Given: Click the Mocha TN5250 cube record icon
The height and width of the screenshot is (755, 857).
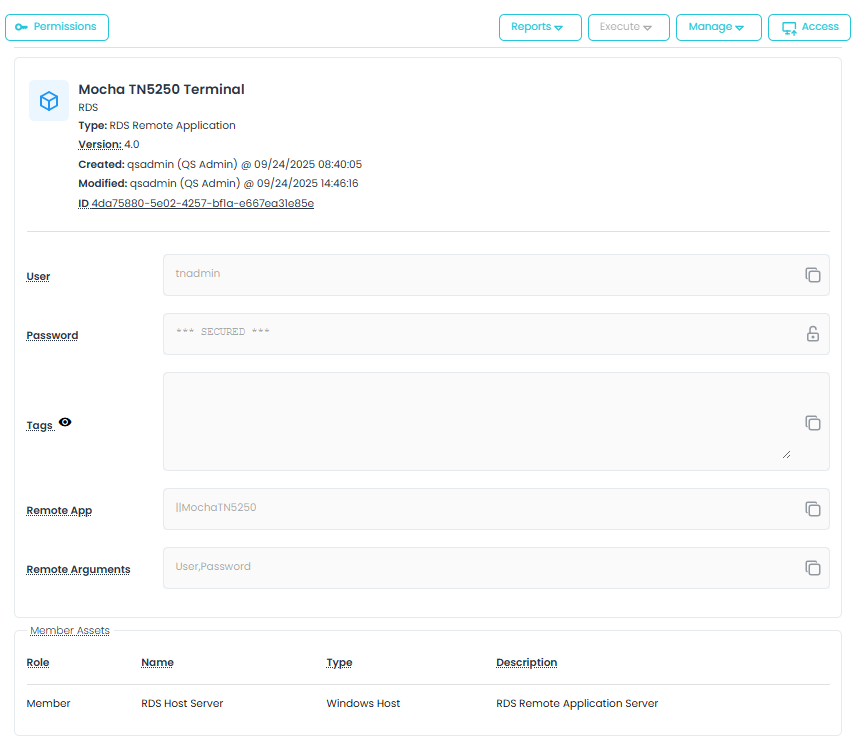Looking at the screenshot, I should 49,101.
